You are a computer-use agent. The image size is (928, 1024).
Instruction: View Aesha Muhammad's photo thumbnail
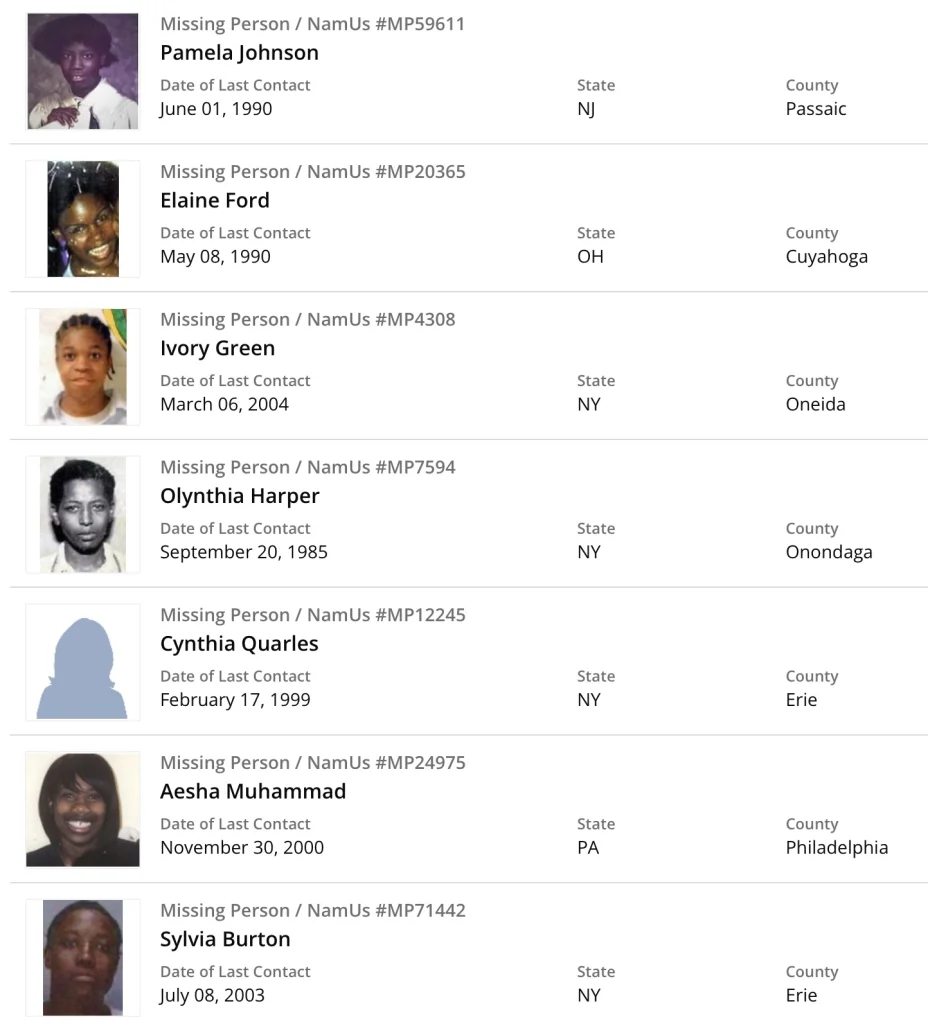point(83,810)
